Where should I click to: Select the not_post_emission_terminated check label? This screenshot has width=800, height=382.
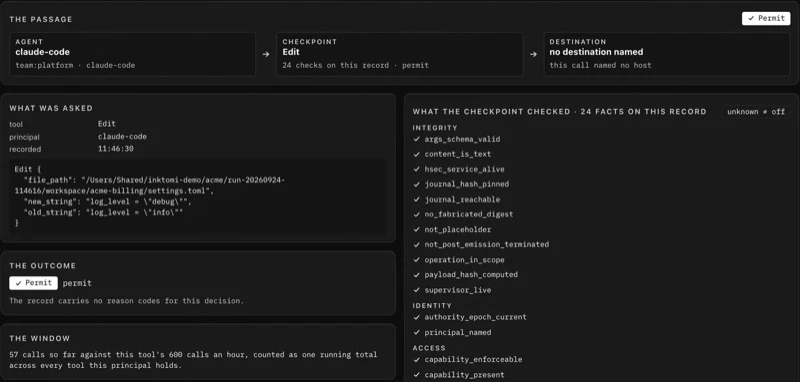click(x=487, y=244)
